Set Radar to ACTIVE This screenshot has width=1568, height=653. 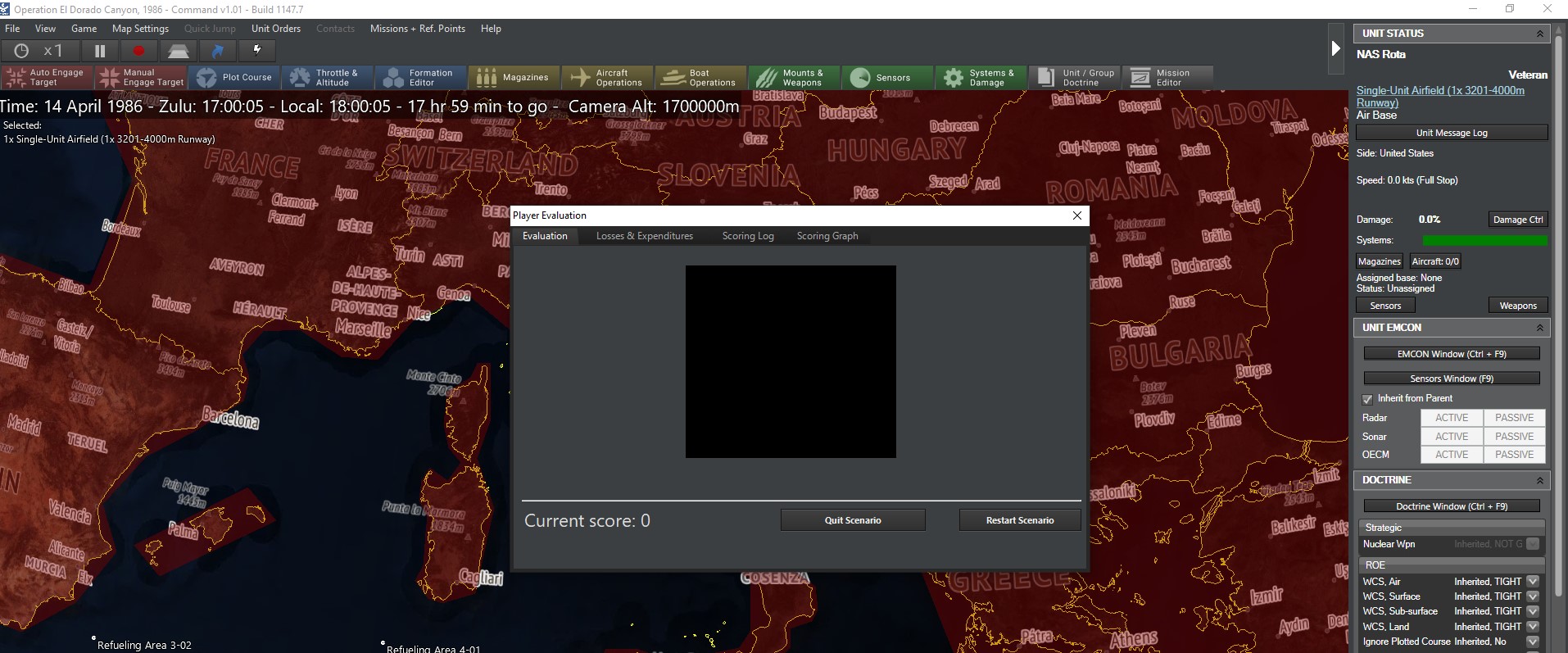coord(1451,418)
